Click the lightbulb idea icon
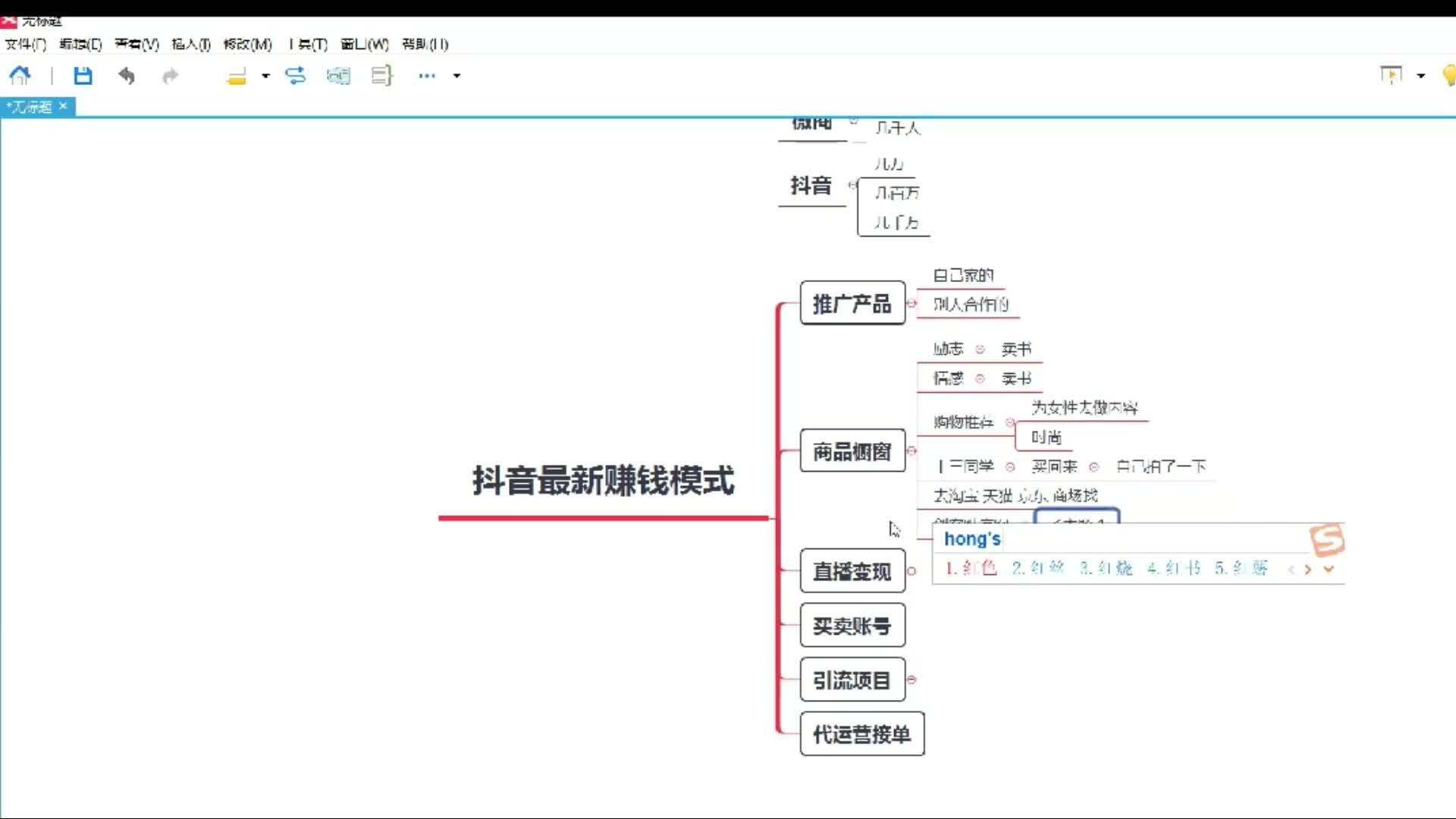The image size is (1456, 819). (1448, 75)
